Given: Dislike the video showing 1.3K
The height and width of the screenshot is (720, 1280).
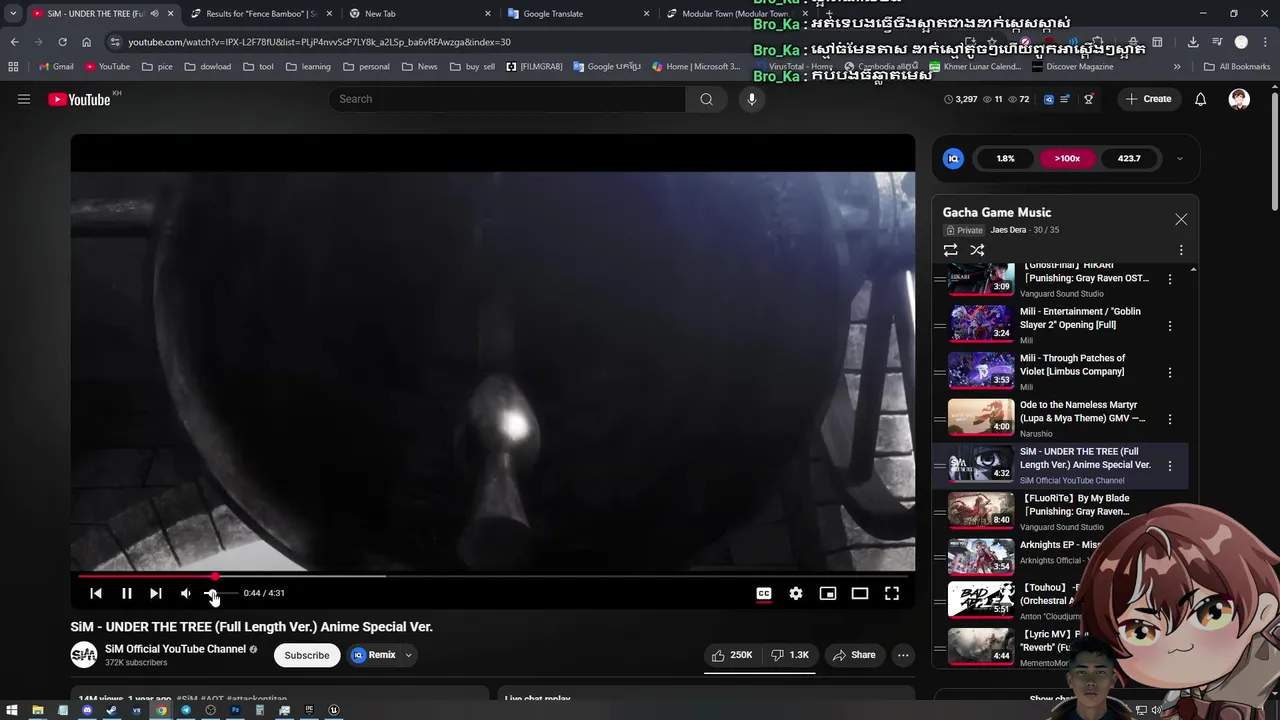Looking at the screenshot, I should coord(789,655).
